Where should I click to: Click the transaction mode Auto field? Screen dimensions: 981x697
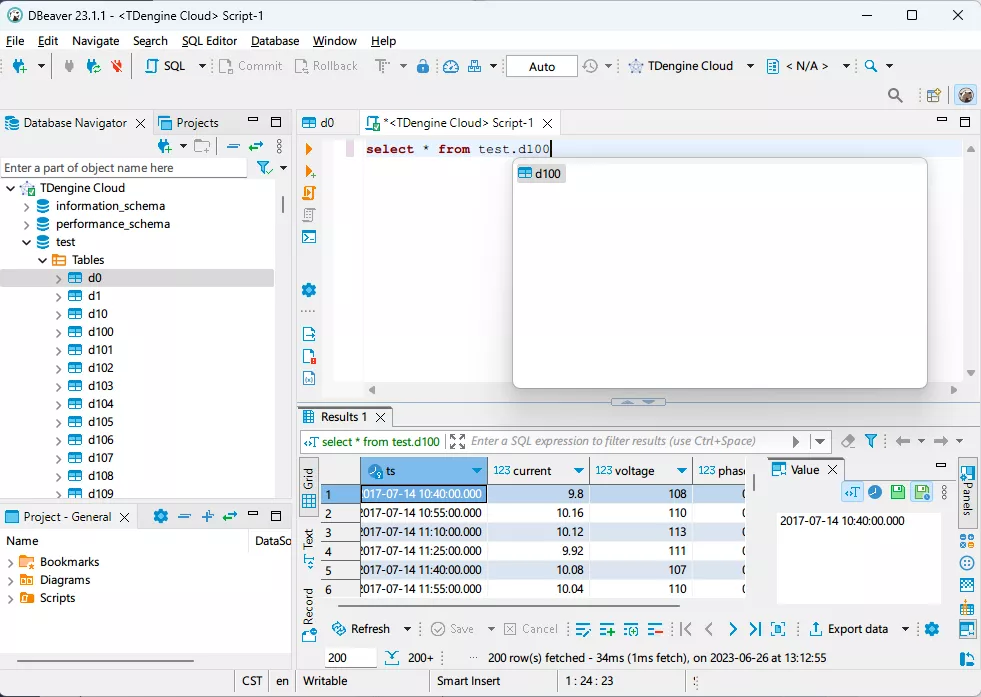[541, 66]
